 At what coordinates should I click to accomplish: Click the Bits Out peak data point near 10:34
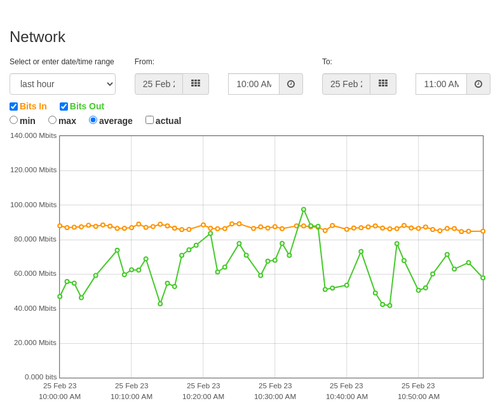click(304, 210)
